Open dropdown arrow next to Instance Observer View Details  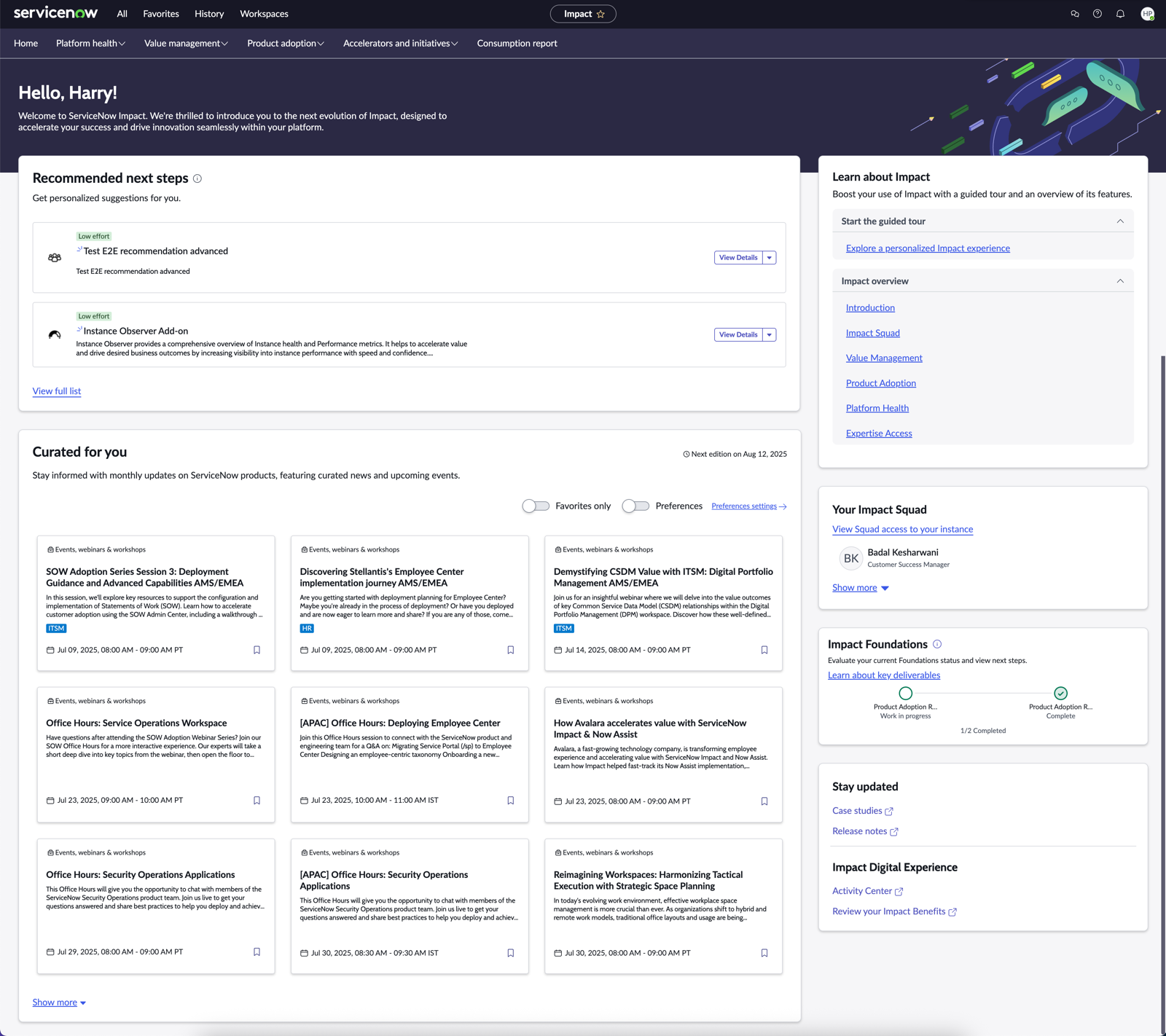[770, 334]
